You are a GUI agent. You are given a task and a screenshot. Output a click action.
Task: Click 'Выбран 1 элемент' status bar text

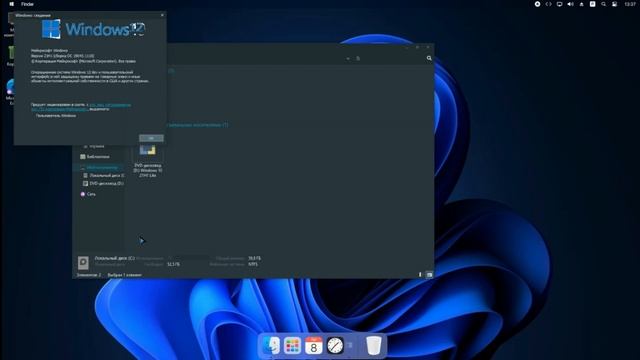tap(124, 275)
